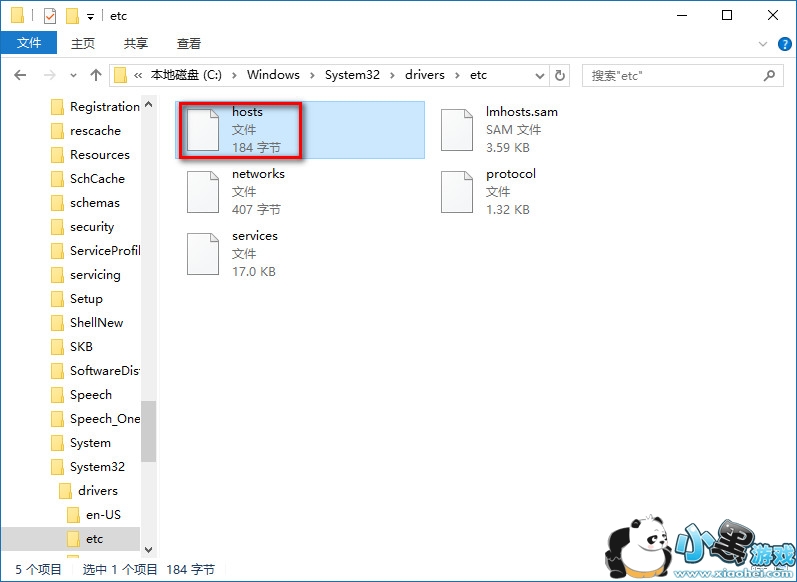Click the Properties quick access icon
The image size is (797, 582).
pyautogui.click(x=49, y=16)
